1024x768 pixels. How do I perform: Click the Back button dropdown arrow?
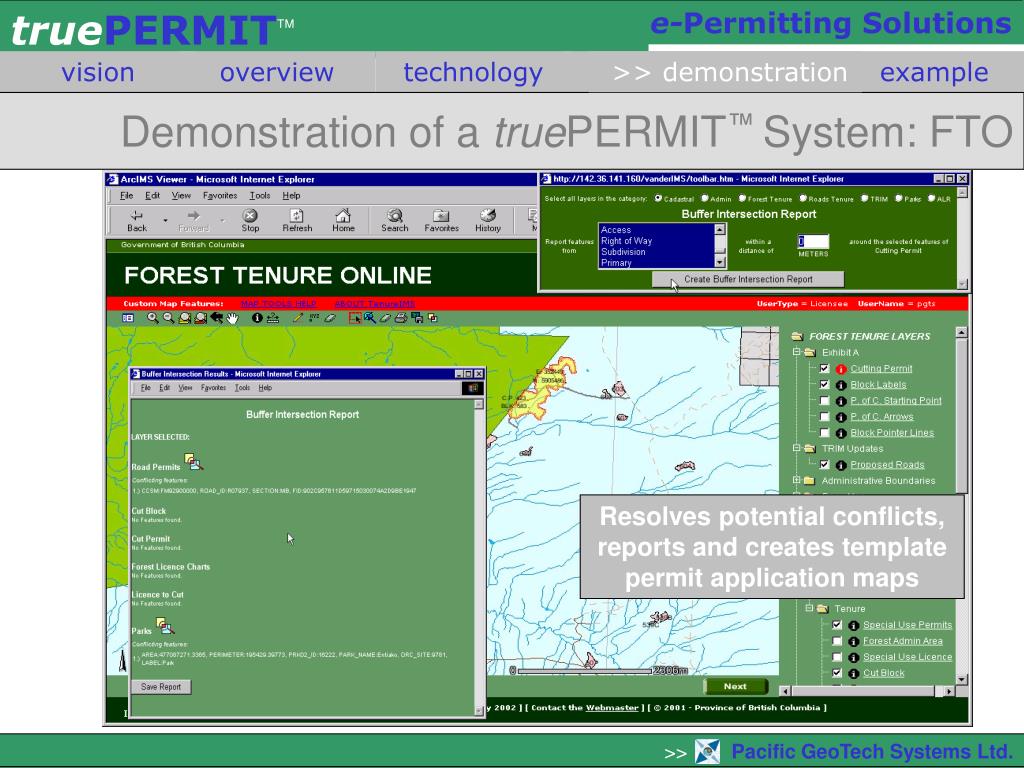[165, 220]
